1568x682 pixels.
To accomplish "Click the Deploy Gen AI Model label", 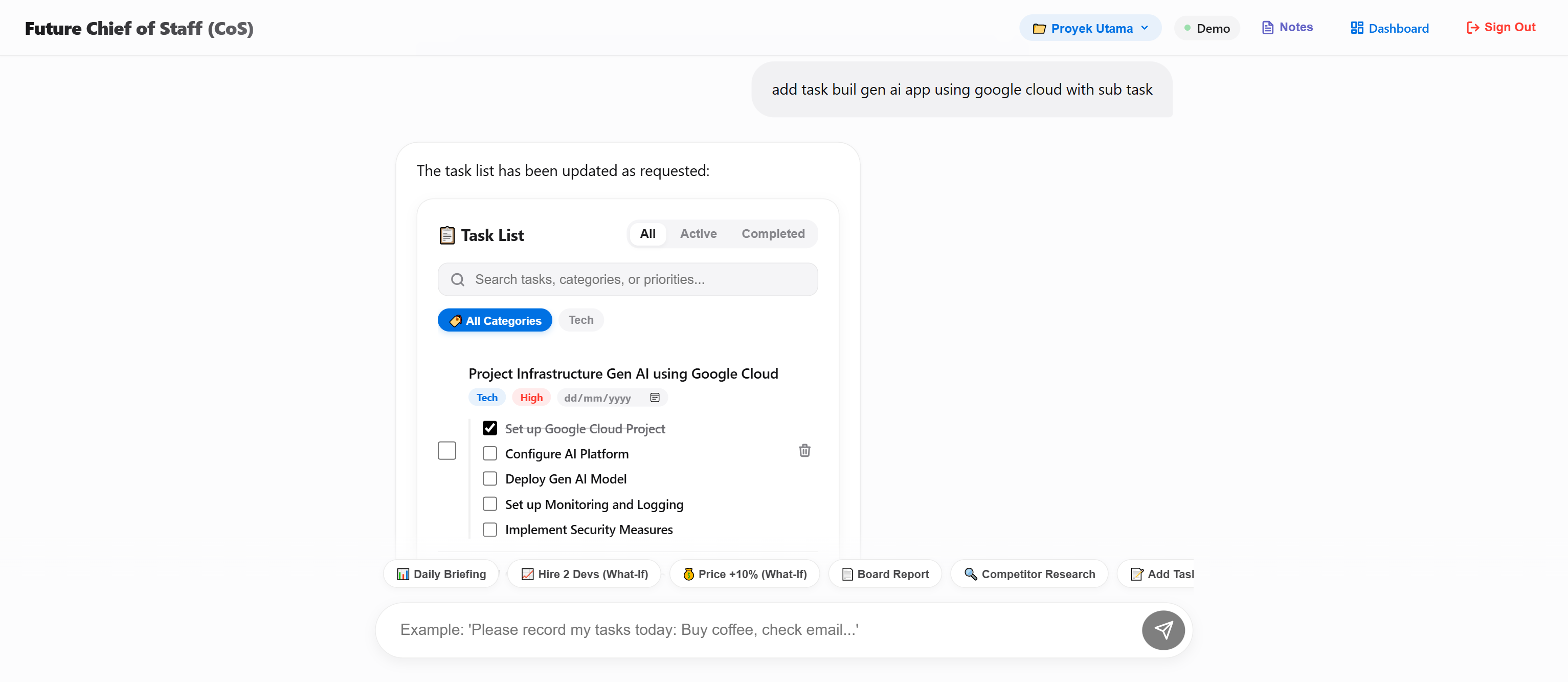I will [566, 479].
